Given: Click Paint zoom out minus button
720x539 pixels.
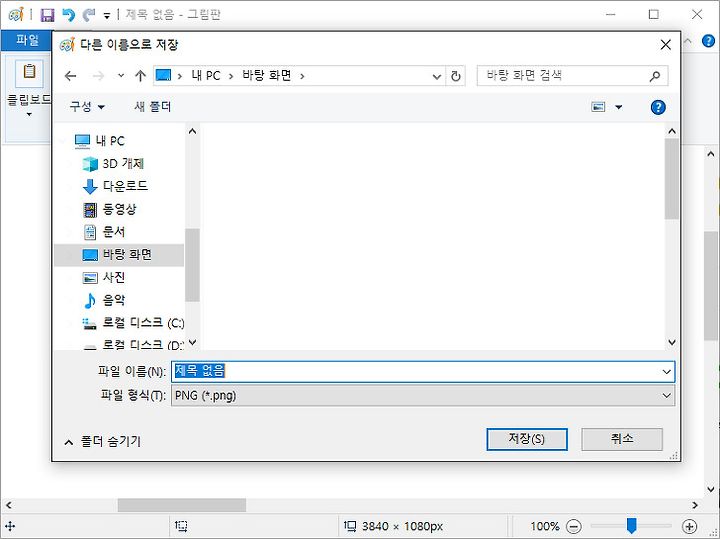Looking at the screenshot, I should (x=574, y=526).
